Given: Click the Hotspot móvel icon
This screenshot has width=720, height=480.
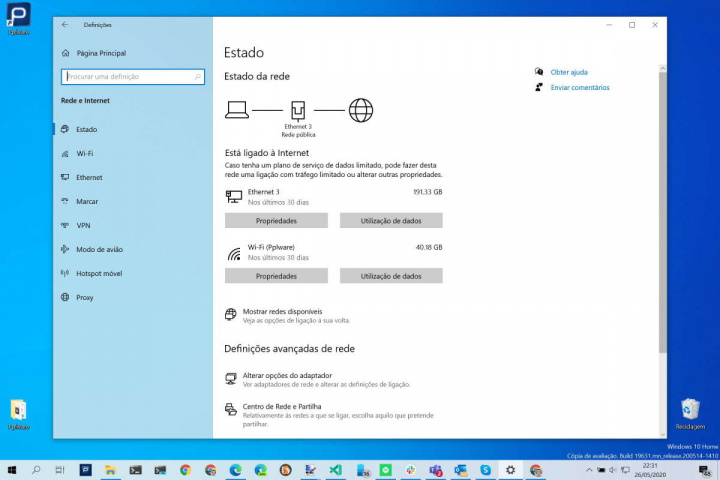Looking at the screenshot, I should click(x=65, y=273).
